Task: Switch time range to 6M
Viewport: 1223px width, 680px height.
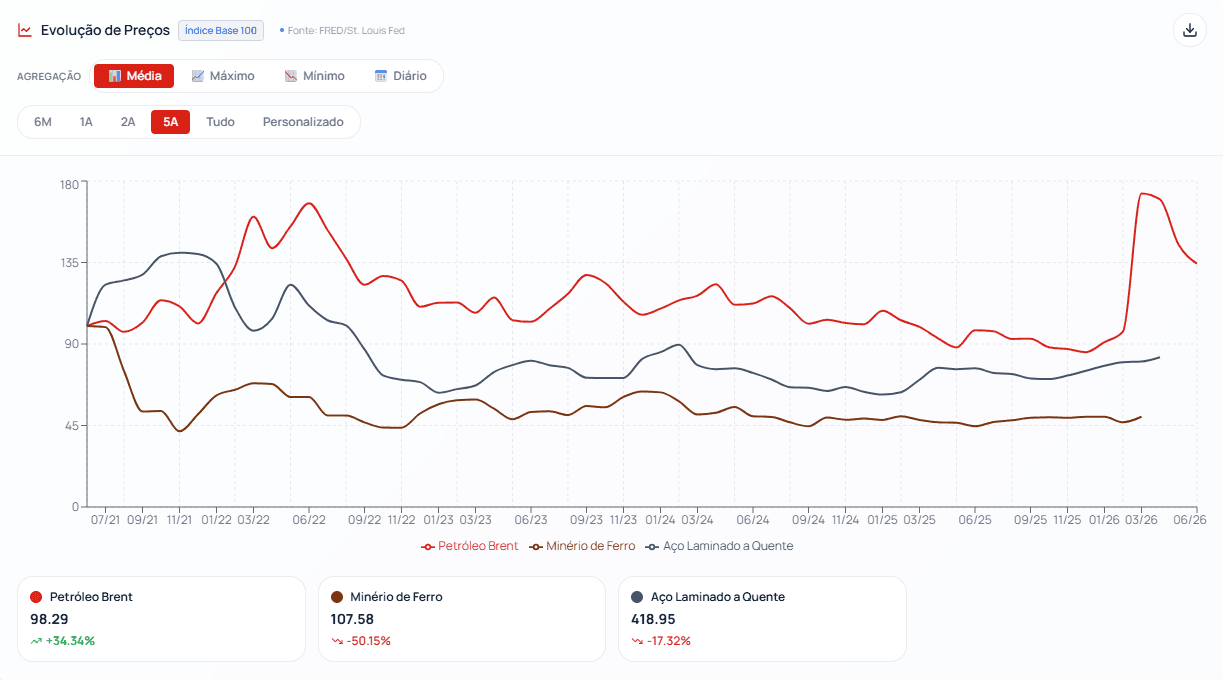Action: click(43, 122)
